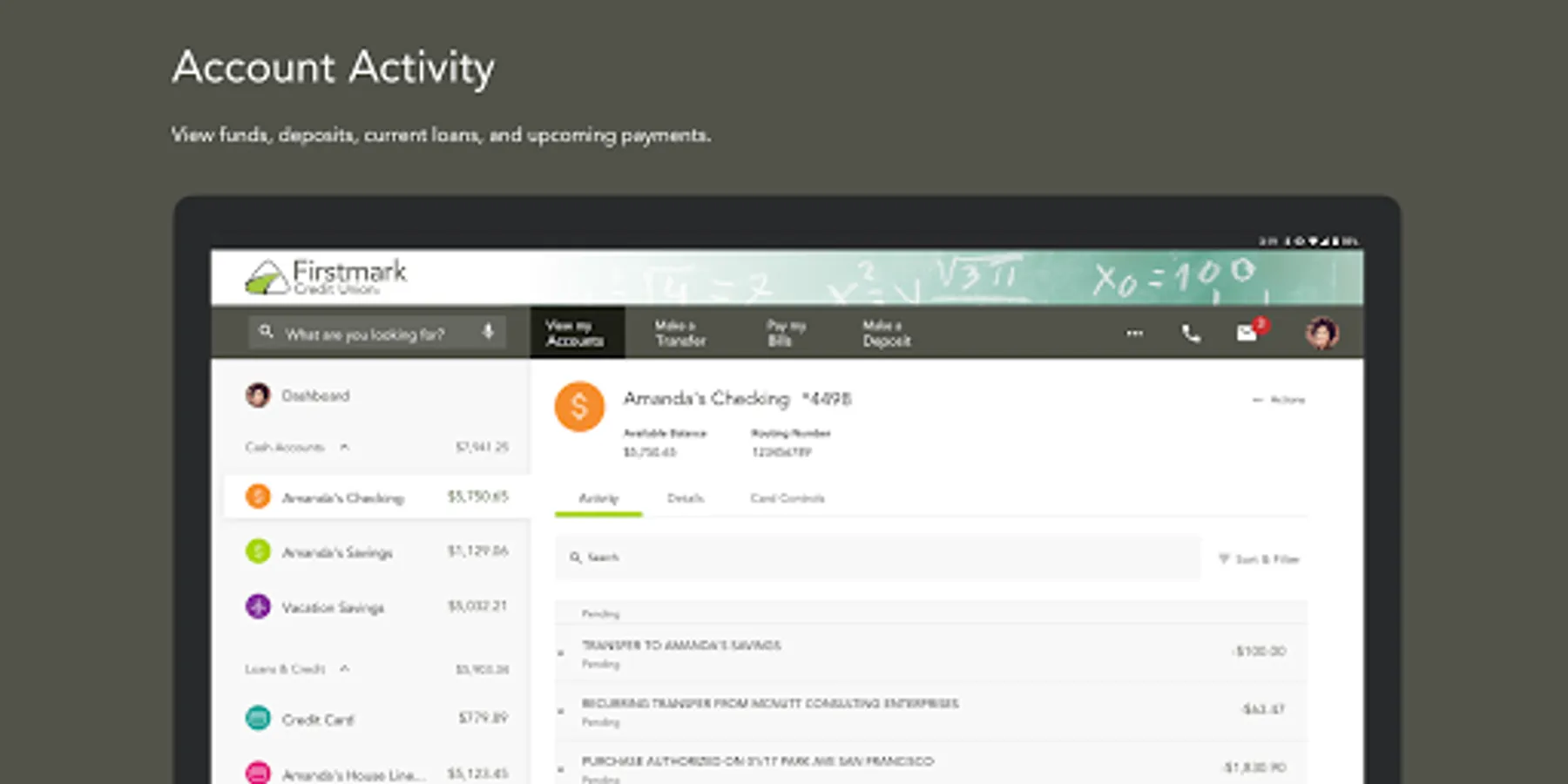Image resolution: width=1568 pixels, height=784 pixels.
Task: Click the Firstmark Credit Union logo
Action: (x=326, y=277)
